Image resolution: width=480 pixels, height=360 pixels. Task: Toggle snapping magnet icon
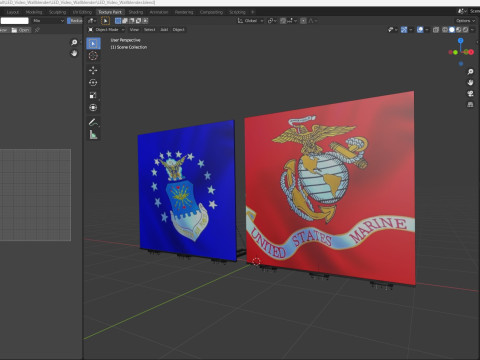(283, 21)
